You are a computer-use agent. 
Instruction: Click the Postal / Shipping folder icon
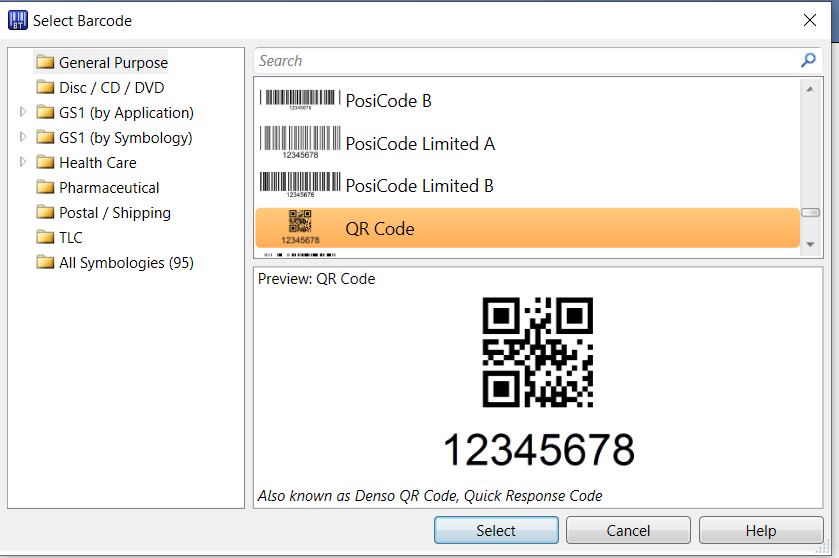(45, 212)
